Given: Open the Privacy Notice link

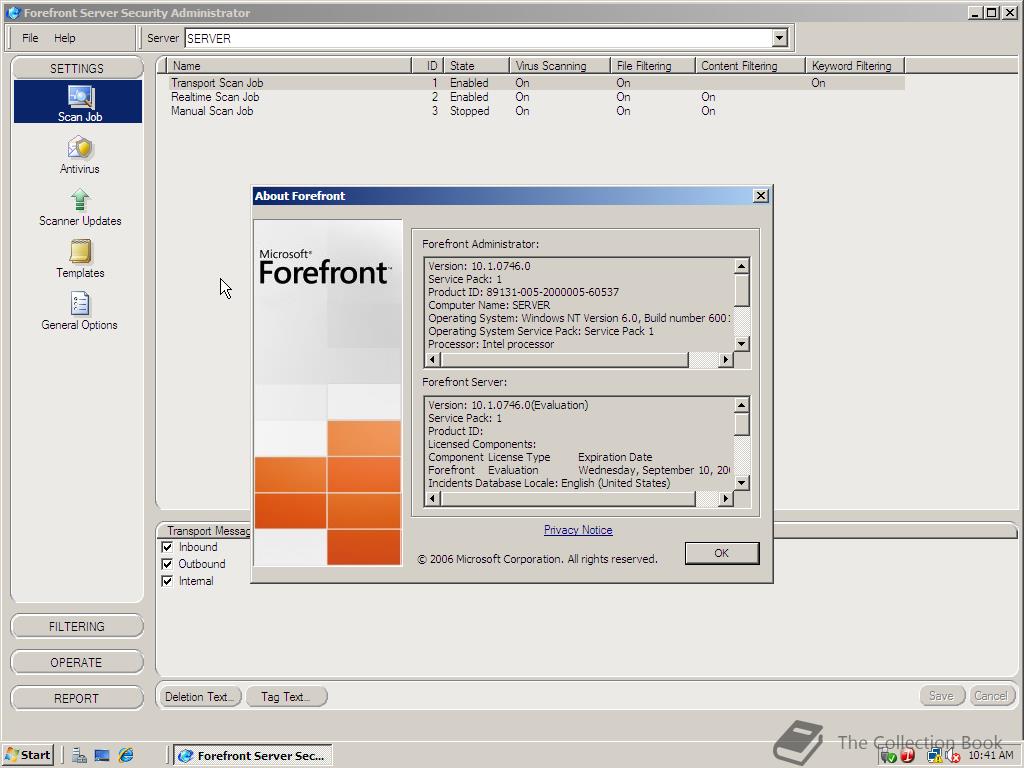Looking at the screenshot, I should point(578,530).
